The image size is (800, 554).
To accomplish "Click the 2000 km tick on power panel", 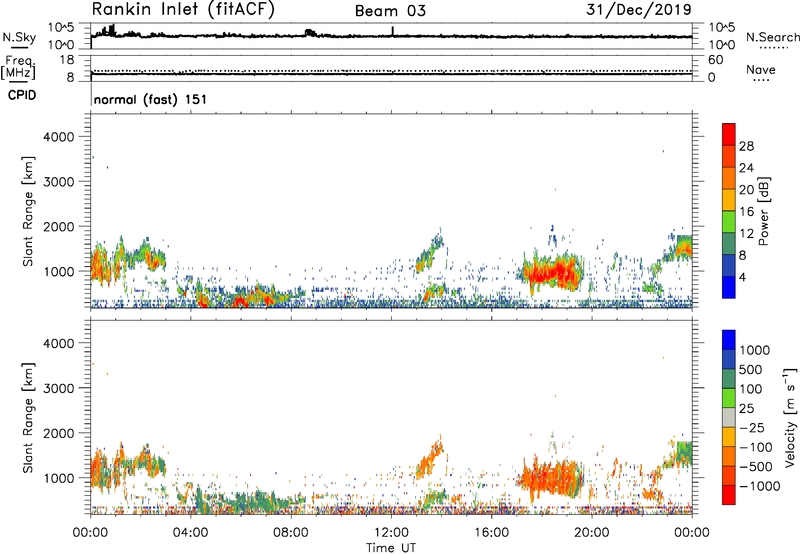I will coord(58,226).
